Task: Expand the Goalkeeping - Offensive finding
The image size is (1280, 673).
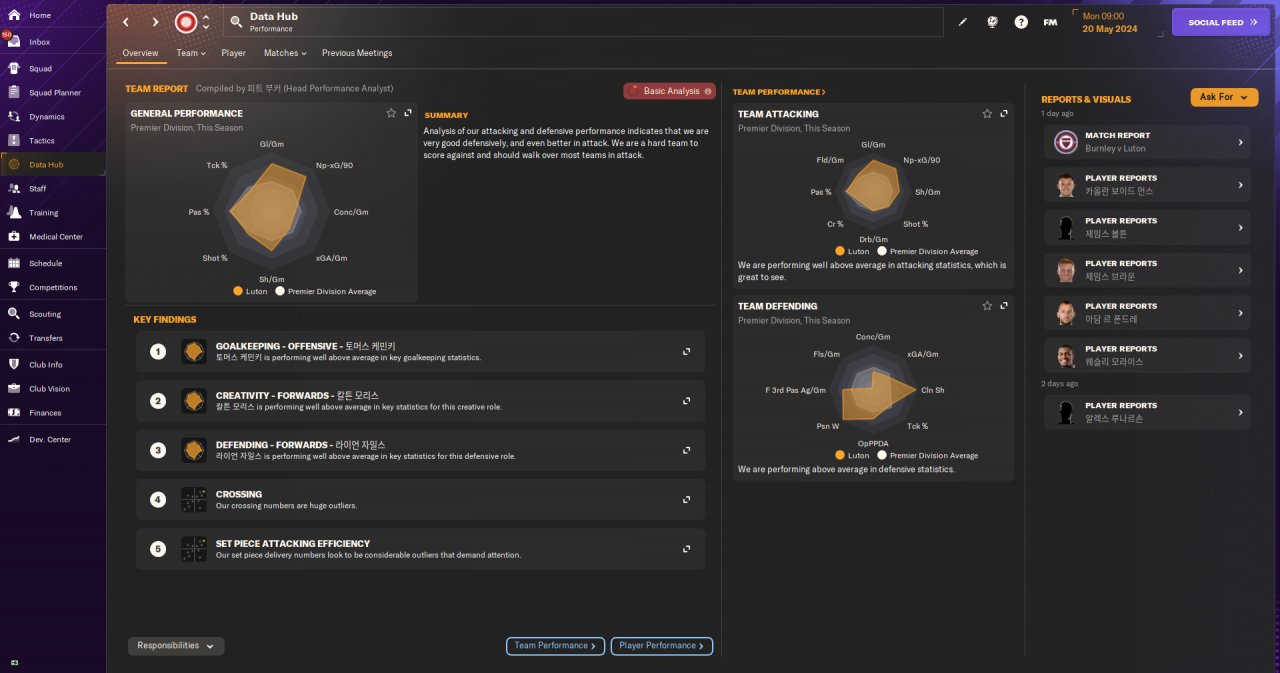Action: tap(687, 352)
